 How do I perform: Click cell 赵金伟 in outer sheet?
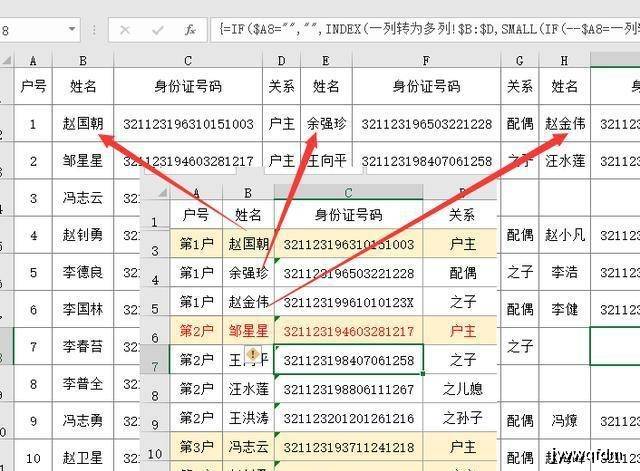click(x=565, y=123)
